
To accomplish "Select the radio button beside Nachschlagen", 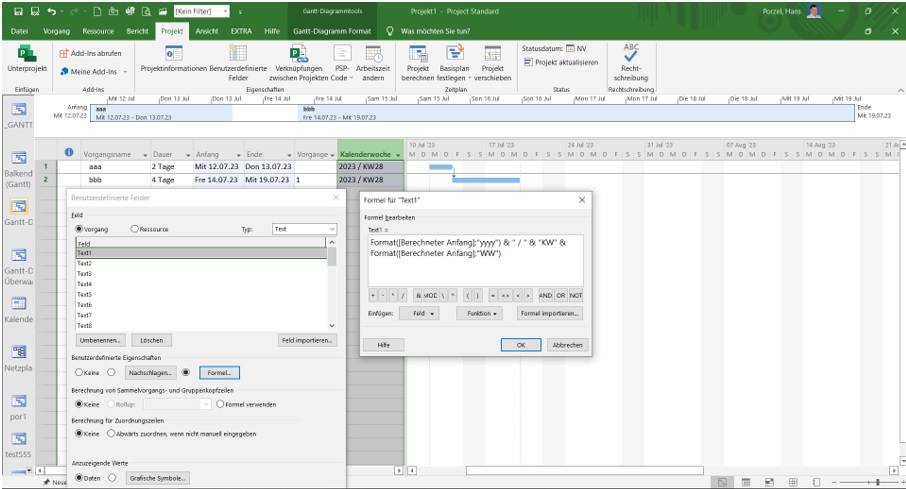I will click(x=111, y=372).
